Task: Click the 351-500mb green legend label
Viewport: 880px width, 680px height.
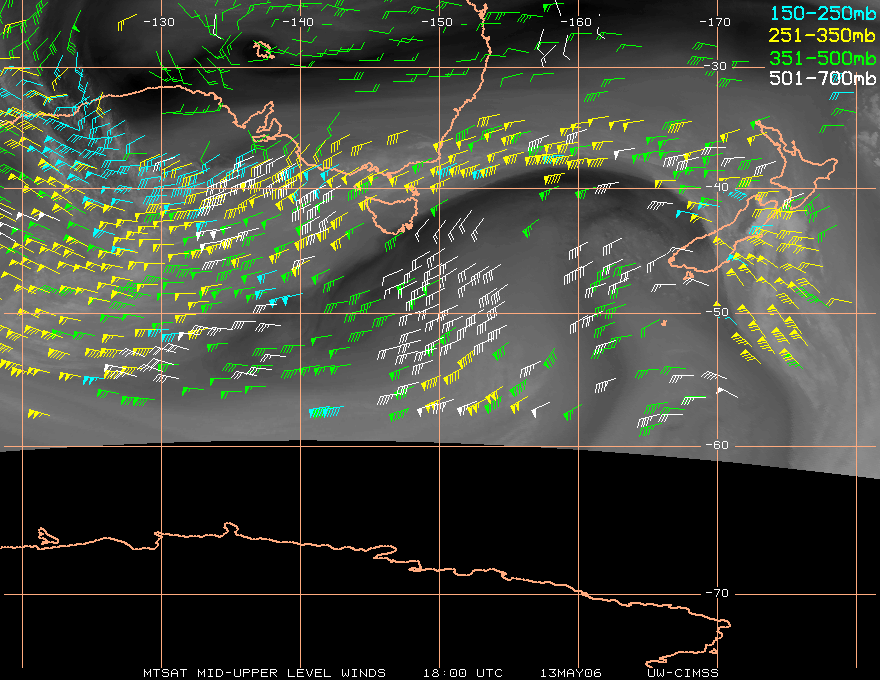Action: pos(822,58)
